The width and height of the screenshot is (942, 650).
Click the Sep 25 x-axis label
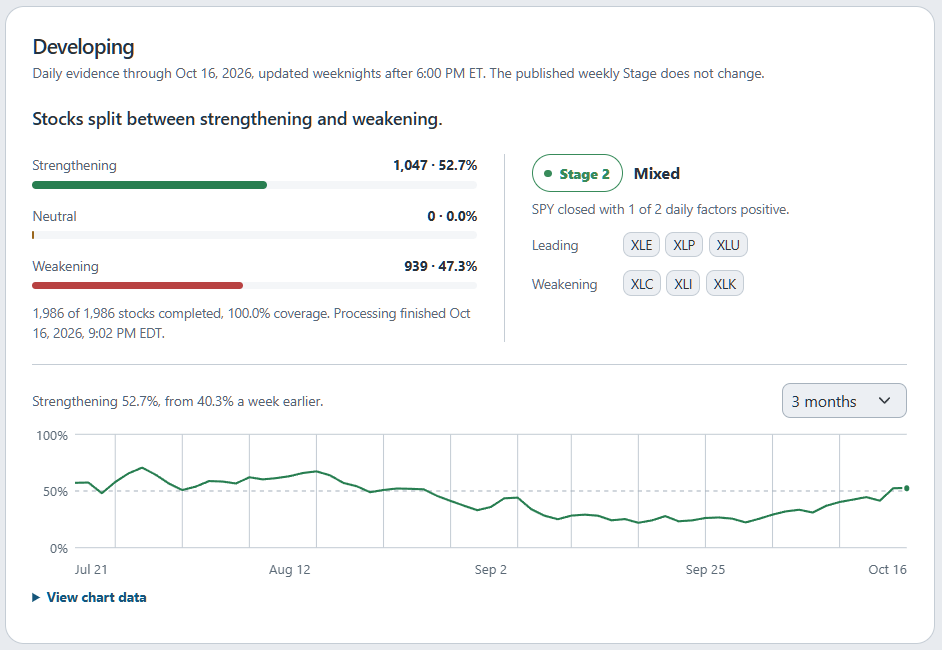(705, 570)
